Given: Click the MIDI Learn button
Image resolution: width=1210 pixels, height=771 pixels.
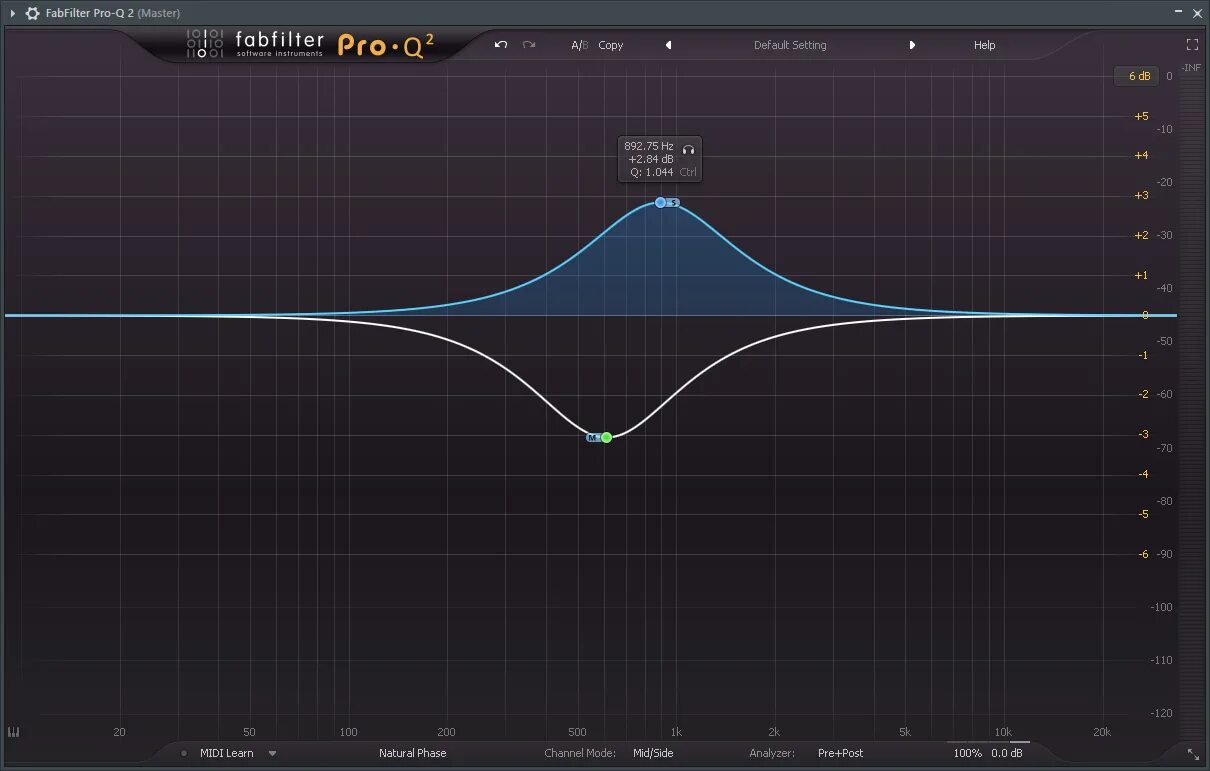Looking at the screenshot, I should click(227, 753).
